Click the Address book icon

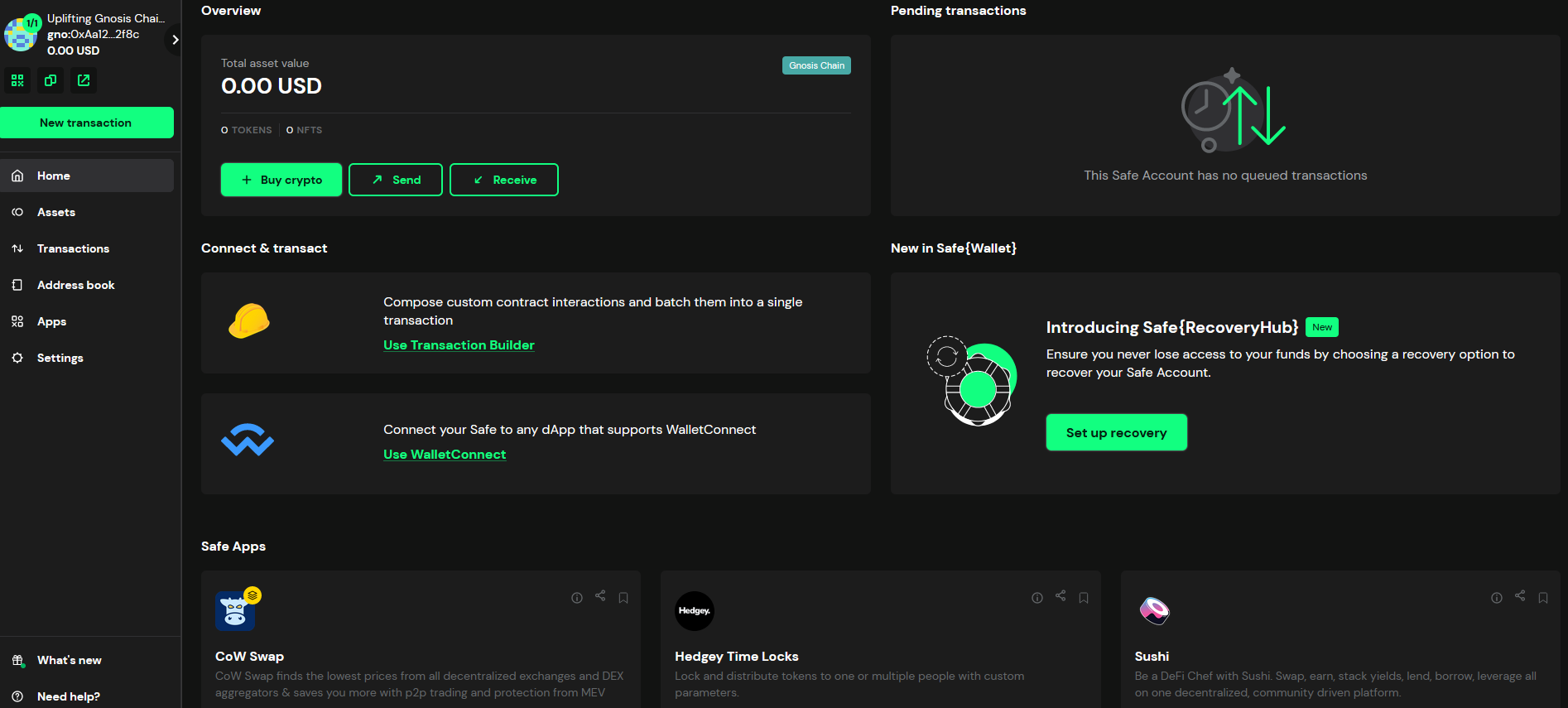click(x=17, y=285)
